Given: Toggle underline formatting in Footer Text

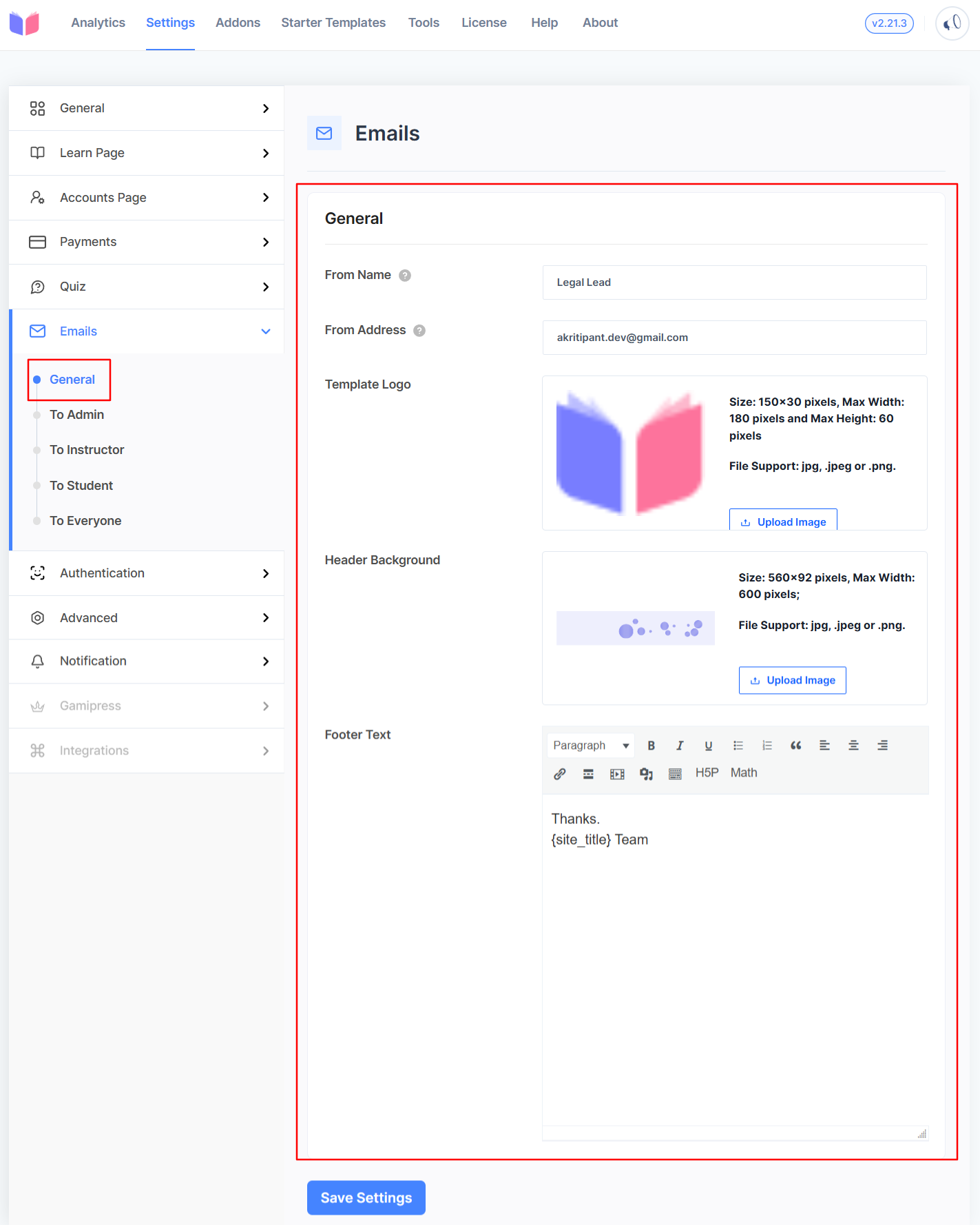Looking at the screenshot, I should coord(709,745).
